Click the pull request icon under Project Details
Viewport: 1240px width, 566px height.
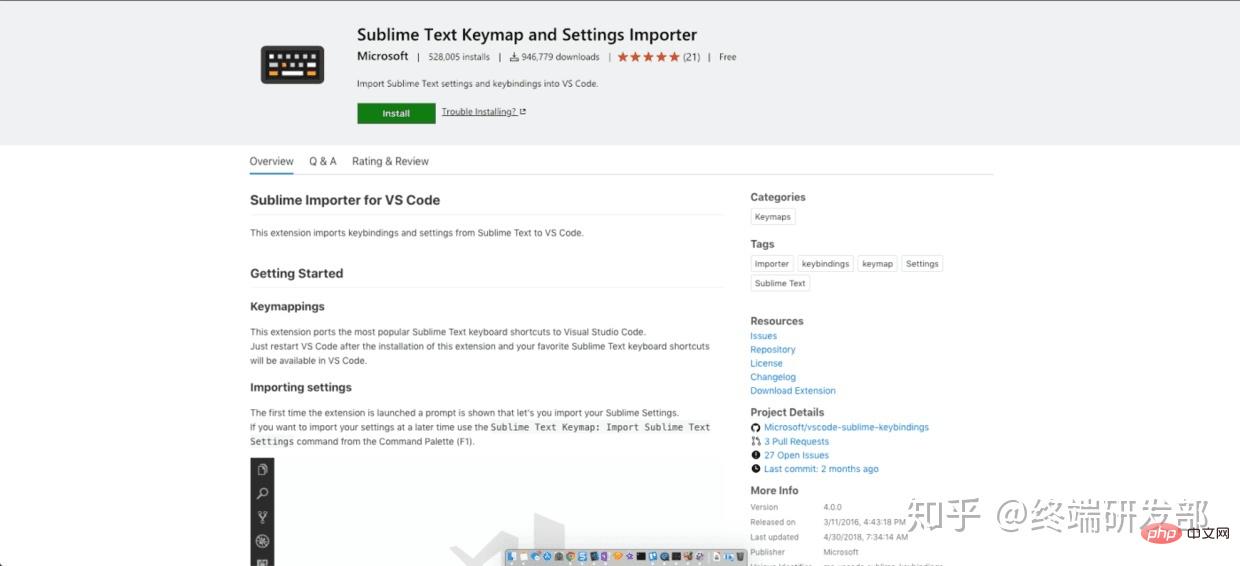pyautogui.click(x=756, y=441)
